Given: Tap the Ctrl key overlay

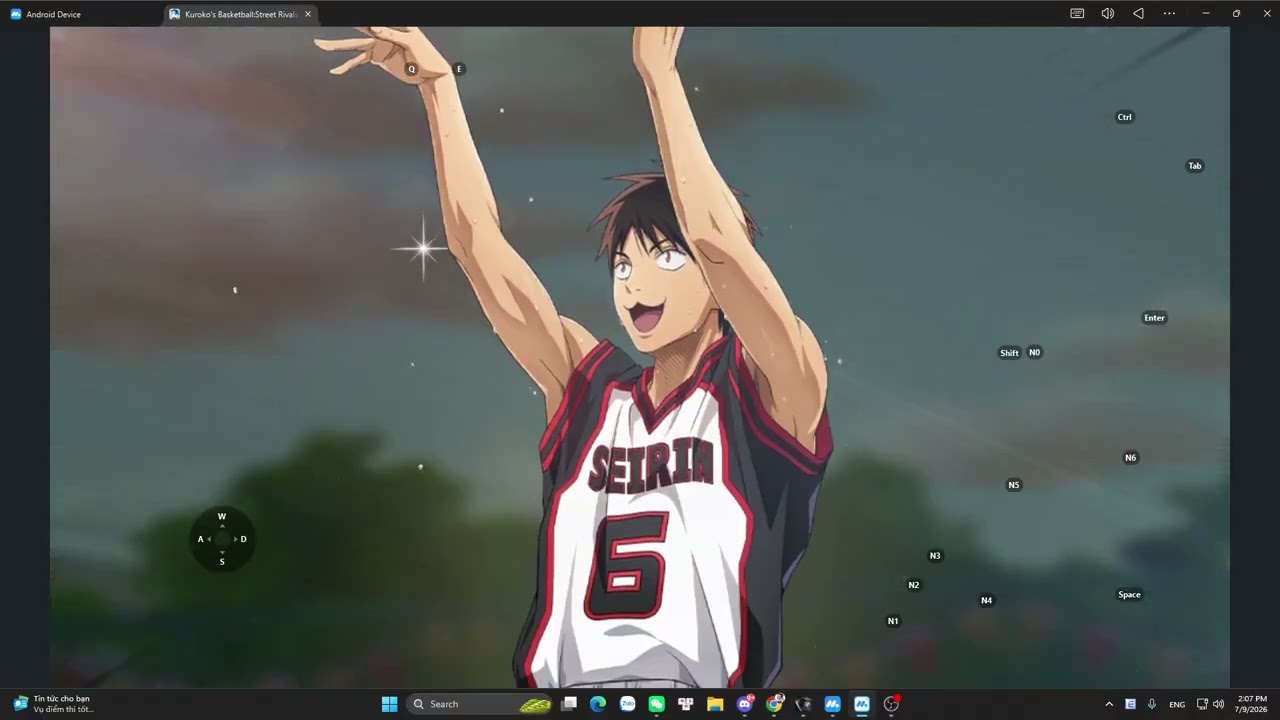Looking at the screenshot, I should click(x=1125, y=117).
